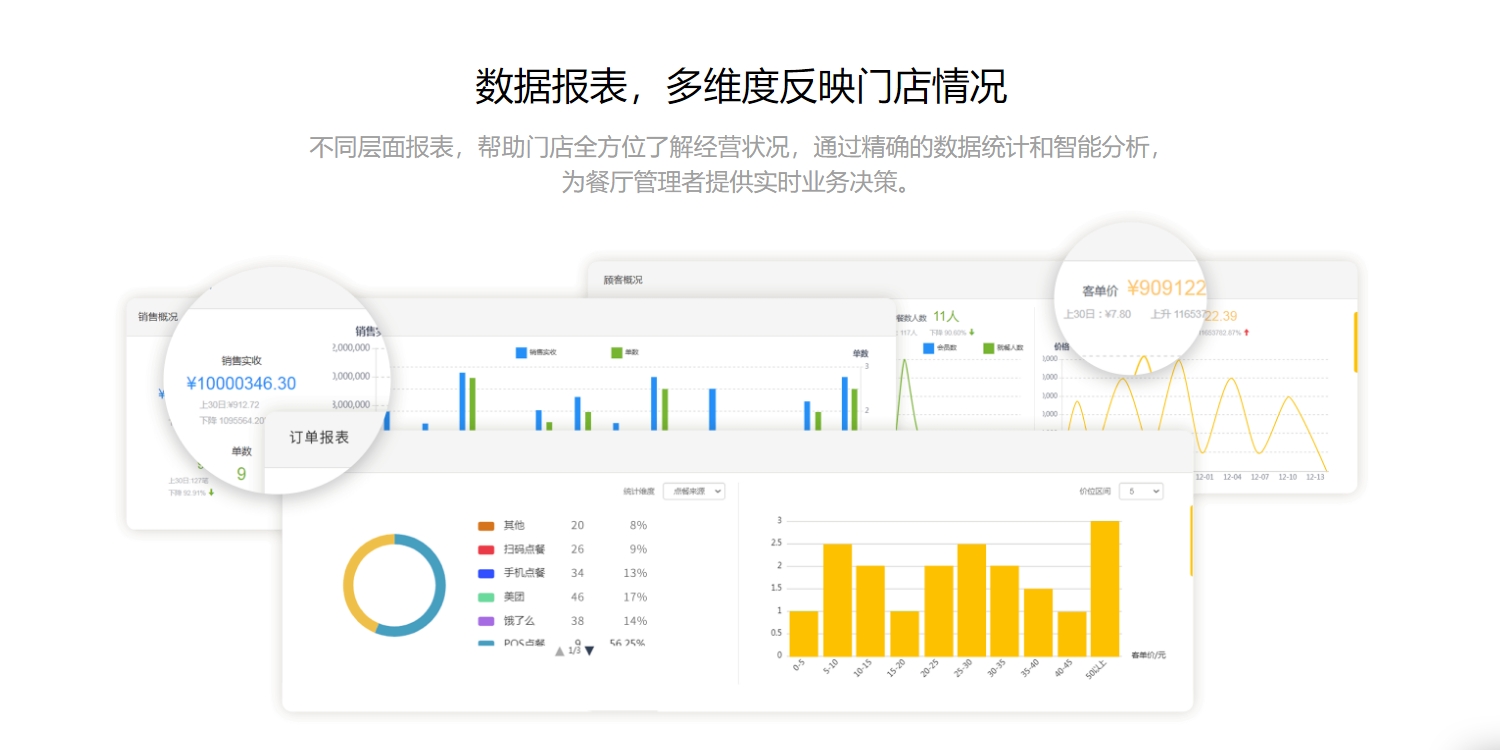The height and width of the screenshot is (750, 1500).
Task: Click the 订单报表 panel title
Action: point(319,437)
